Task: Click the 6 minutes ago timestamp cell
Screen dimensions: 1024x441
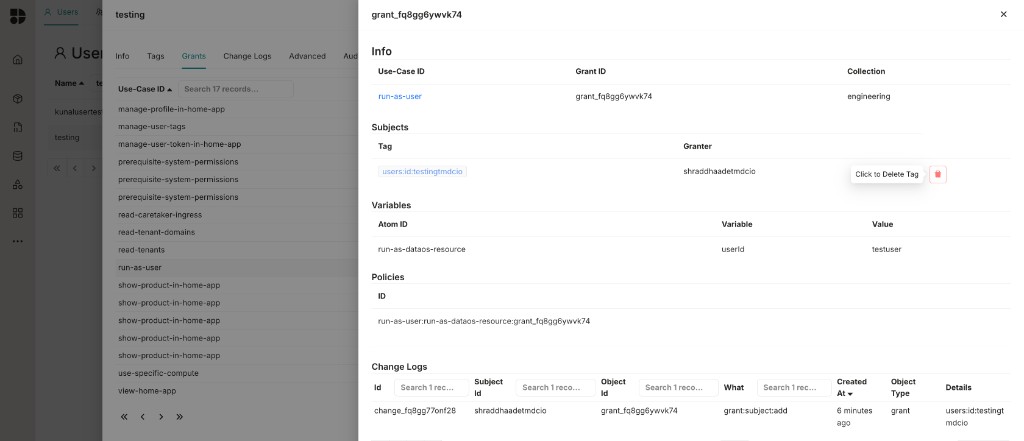Action: pyautogui.click(x=854, y=417)
